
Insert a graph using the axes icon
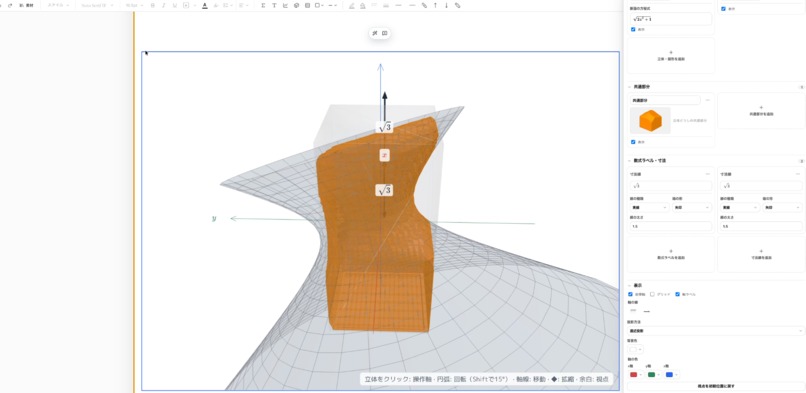[x=285, y=5]
